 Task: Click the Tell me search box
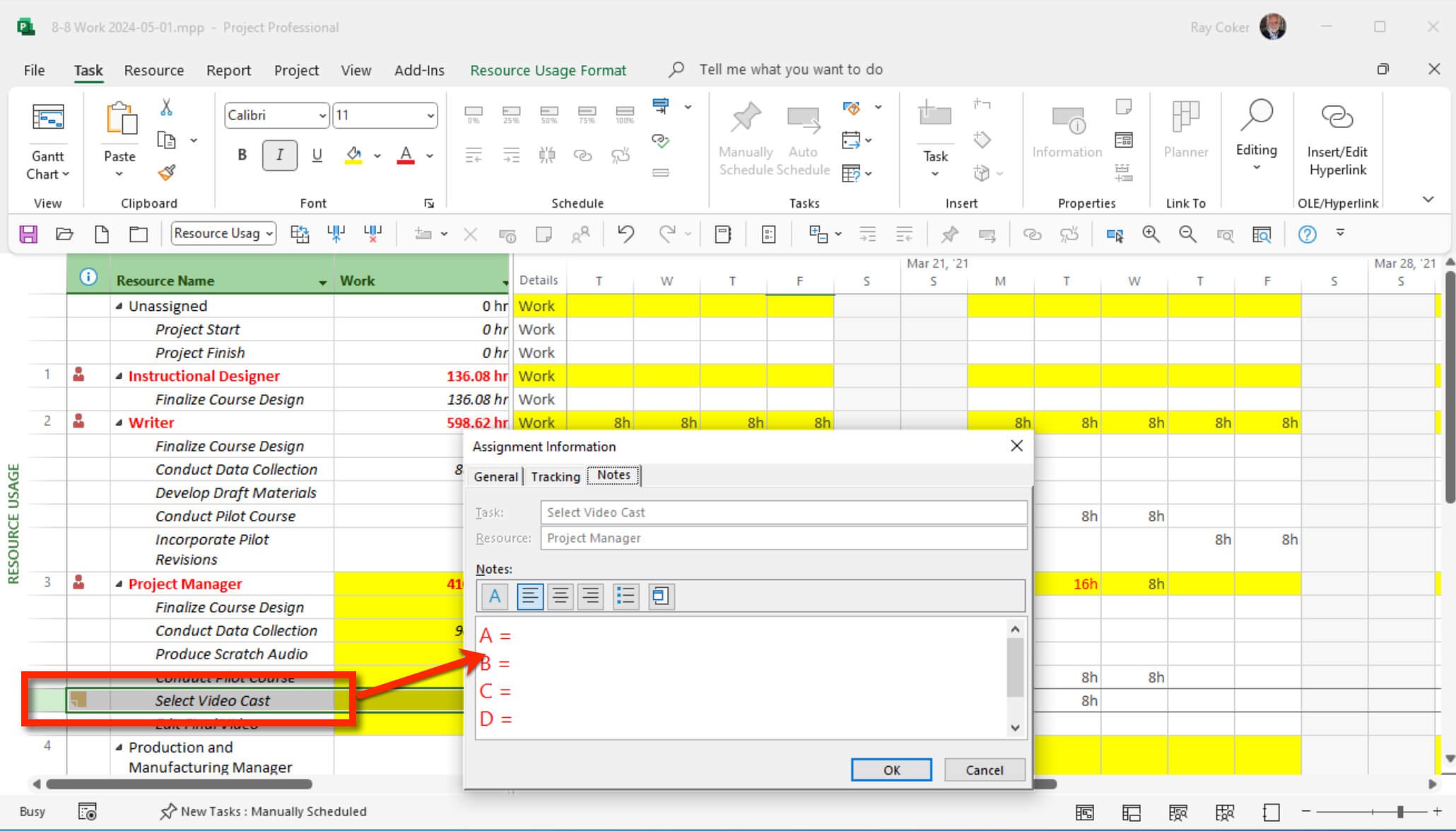pyautogui.click(x=791, y=69)
